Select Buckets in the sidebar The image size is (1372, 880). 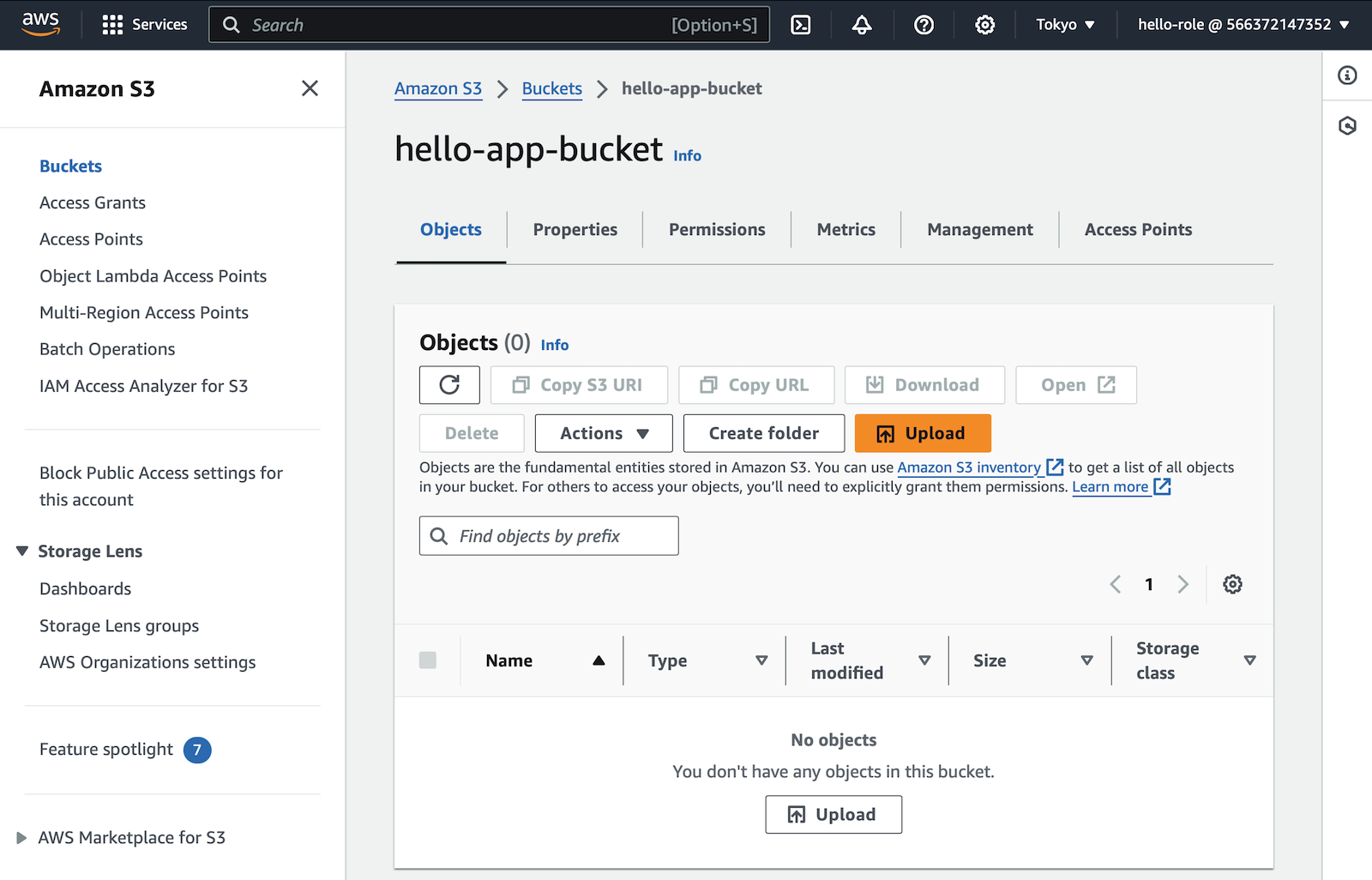coord(71,166)
